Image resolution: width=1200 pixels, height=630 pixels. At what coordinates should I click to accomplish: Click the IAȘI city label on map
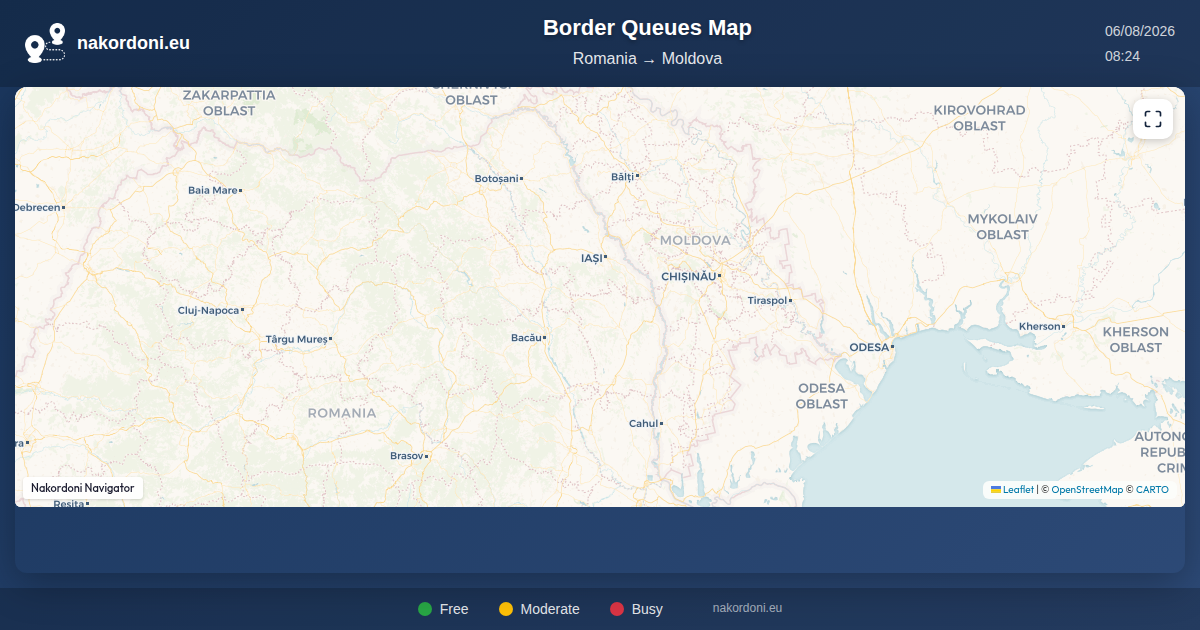[x=592, y=258]
